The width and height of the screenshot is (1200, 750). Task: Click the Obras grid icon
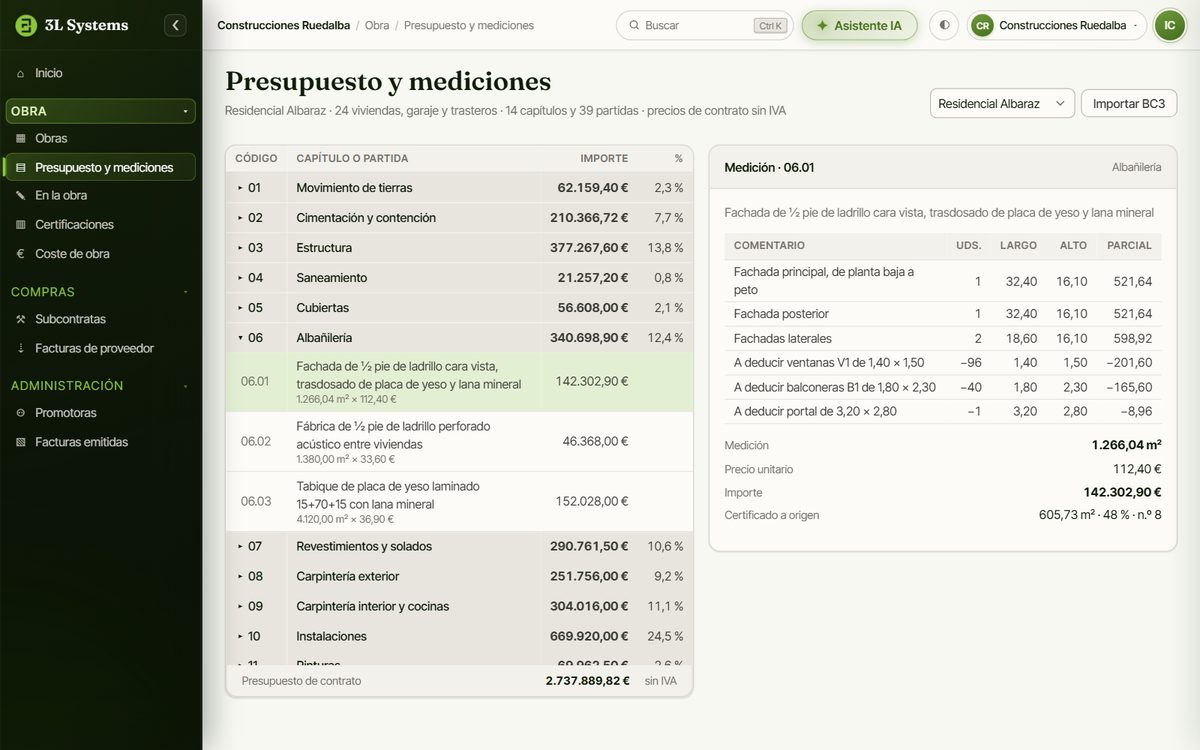(x=21, y=138)
